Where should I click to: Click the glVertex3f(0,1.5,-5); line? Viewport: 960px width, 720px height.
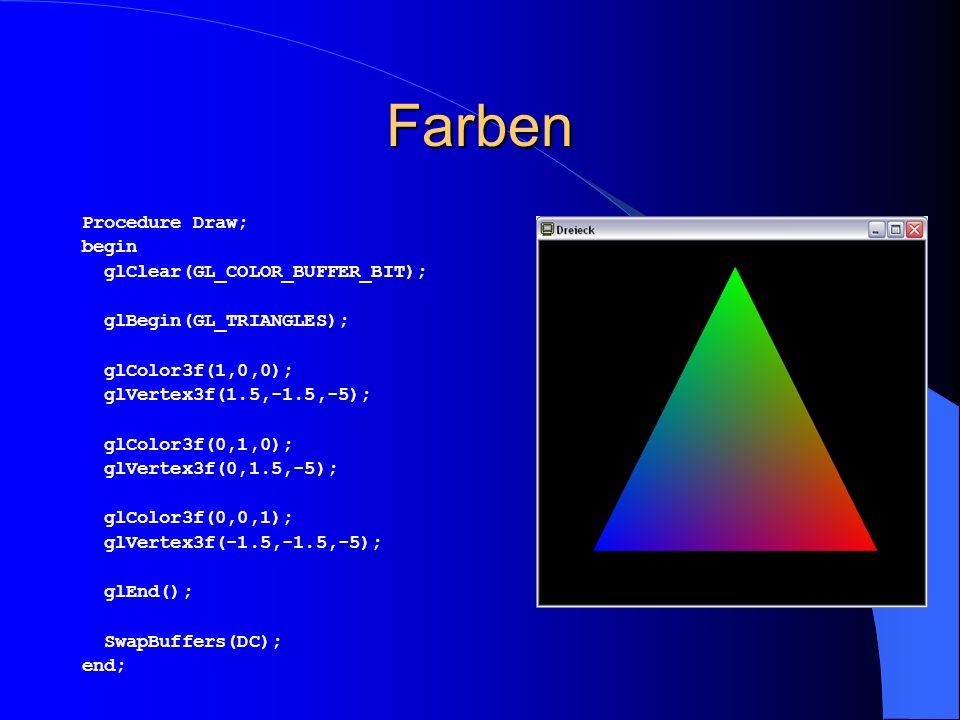[x=220, y=468]
